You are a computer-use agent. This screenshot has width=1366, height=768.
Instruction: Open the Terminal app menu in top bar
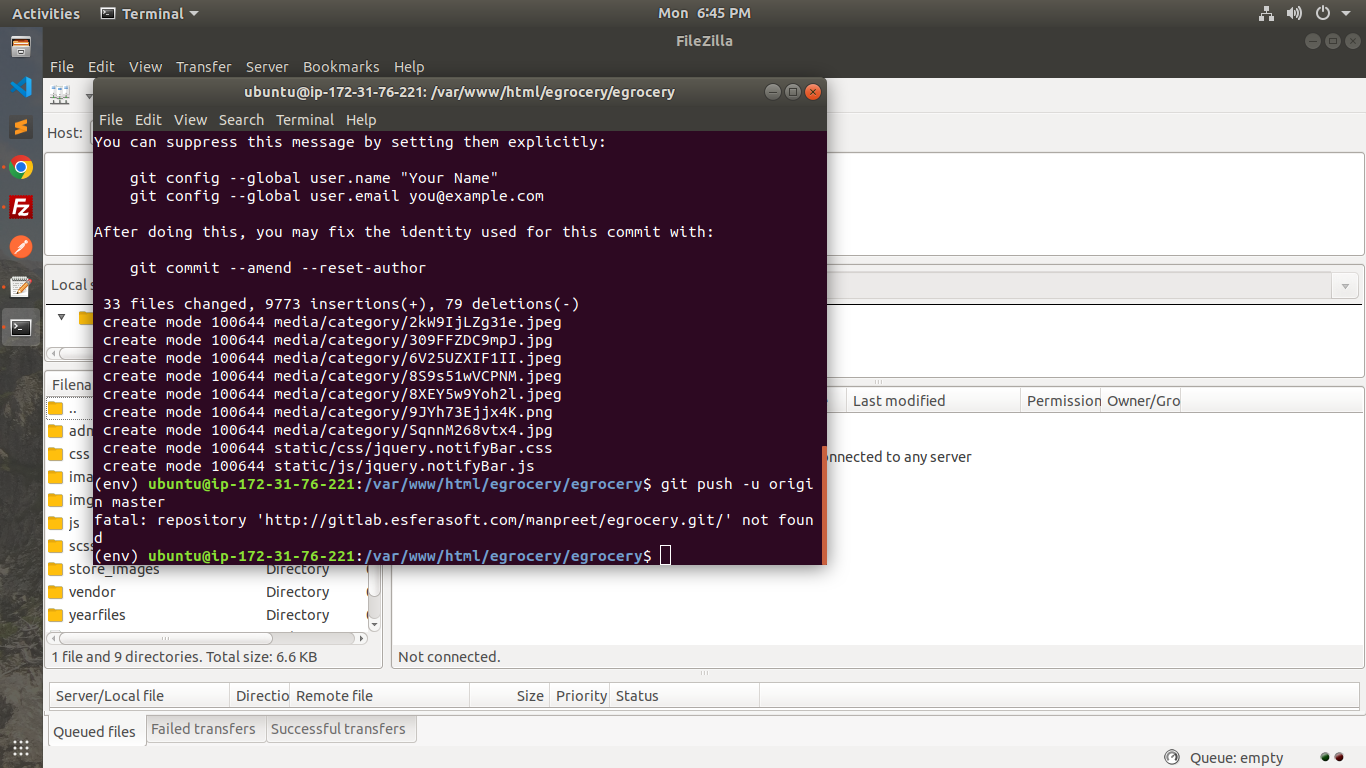pyautogui.click(x=149, y=13)
